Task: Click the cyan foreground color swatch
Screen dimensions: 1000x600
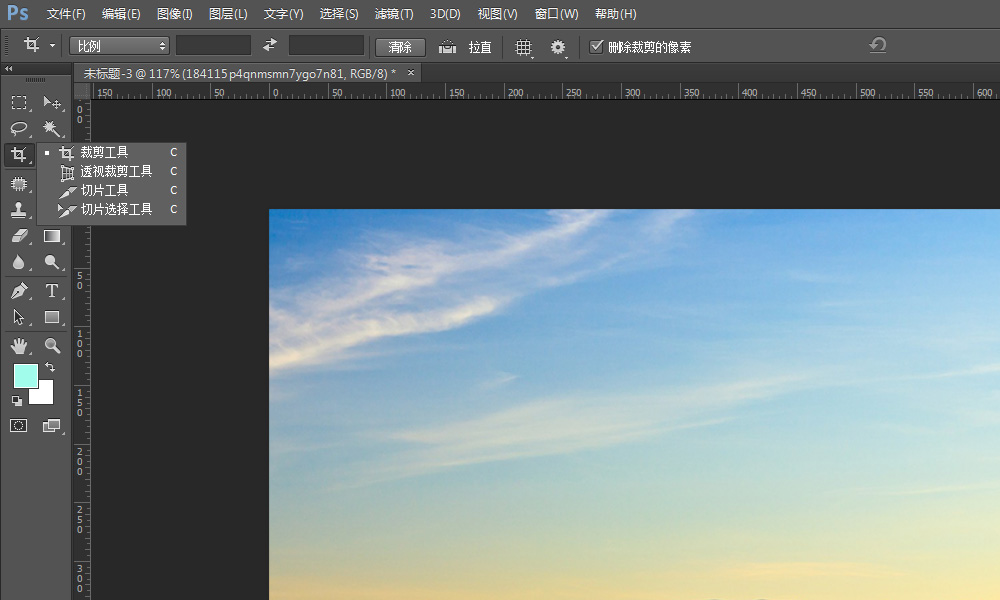Action: [25, 376]
